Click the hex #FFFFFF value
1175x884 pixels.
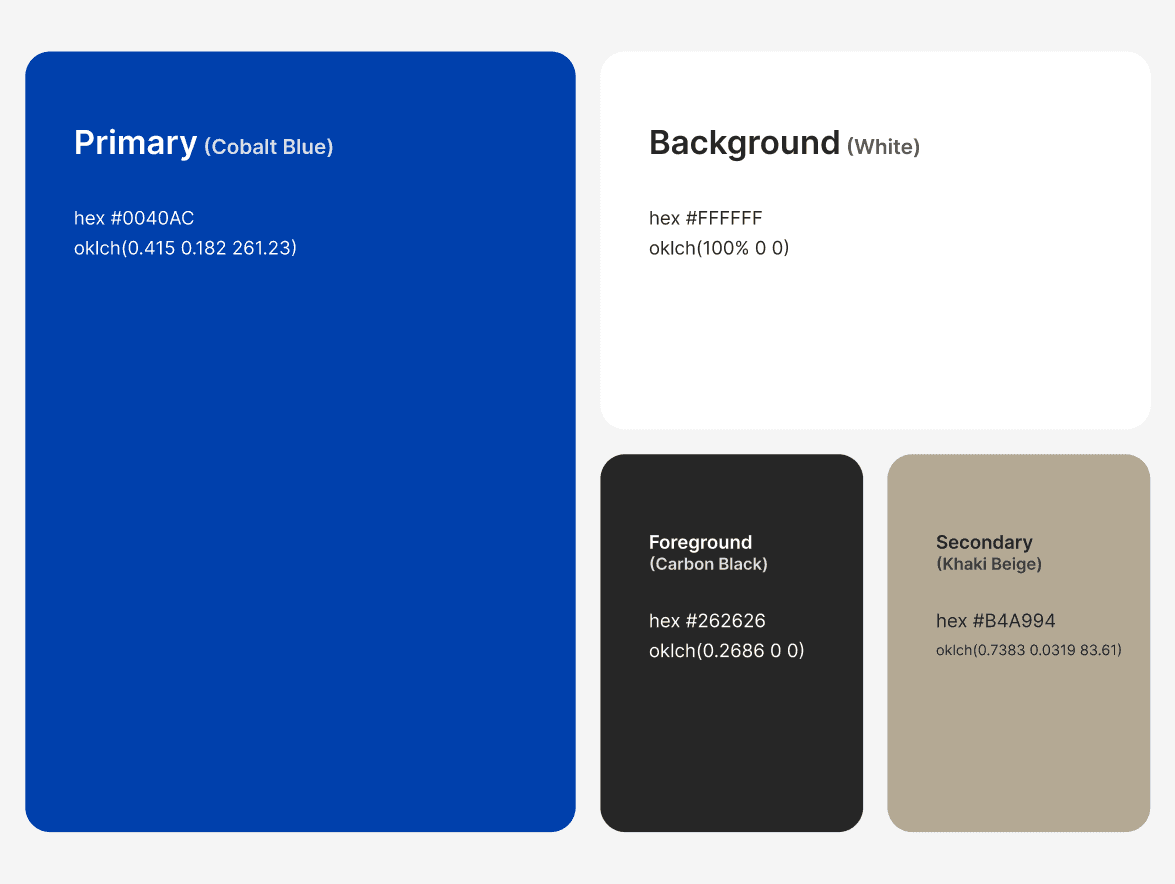[x=705, y=218]
